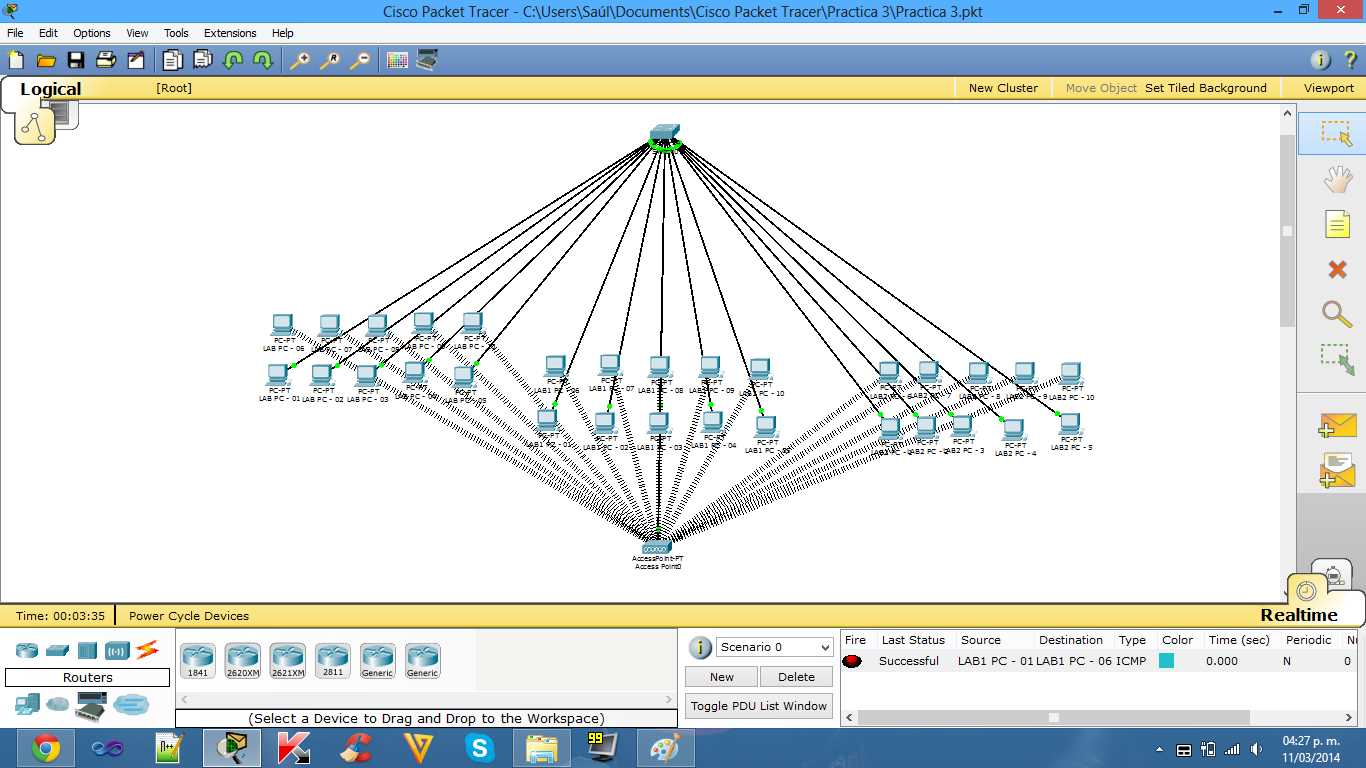Activate the Move Layout hand tool
The height and width of the screenshot is (768, 1366).
[x=1337, y=179]
